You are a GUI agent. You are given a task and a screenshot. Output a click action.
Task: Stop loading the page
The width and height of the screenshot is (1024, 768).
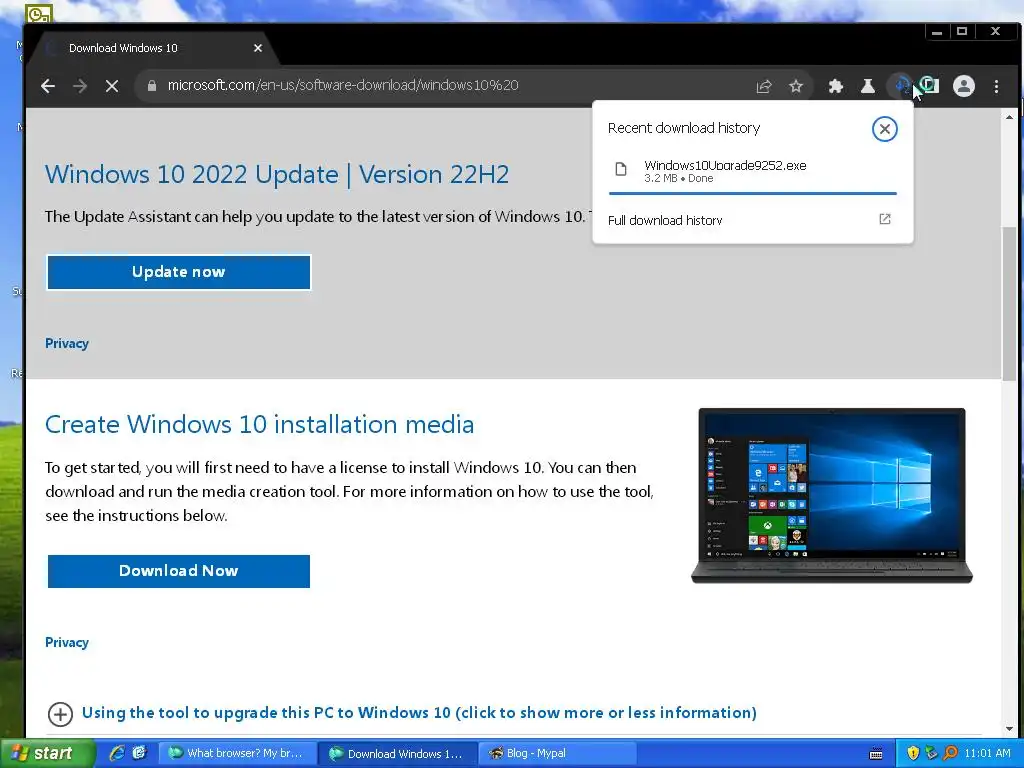(x=112, y=86)
